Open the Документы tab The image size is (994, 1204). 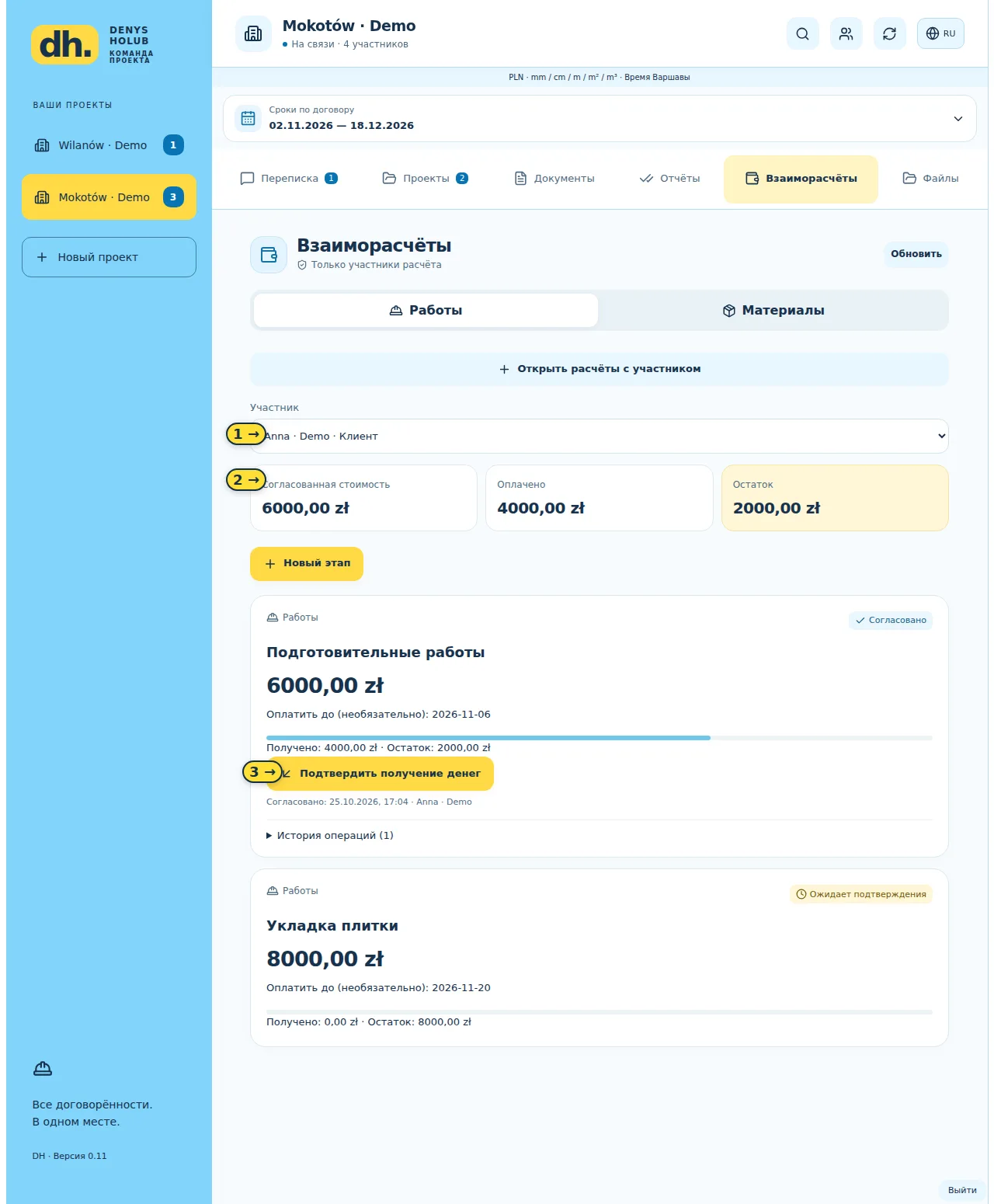coord(554,179)
